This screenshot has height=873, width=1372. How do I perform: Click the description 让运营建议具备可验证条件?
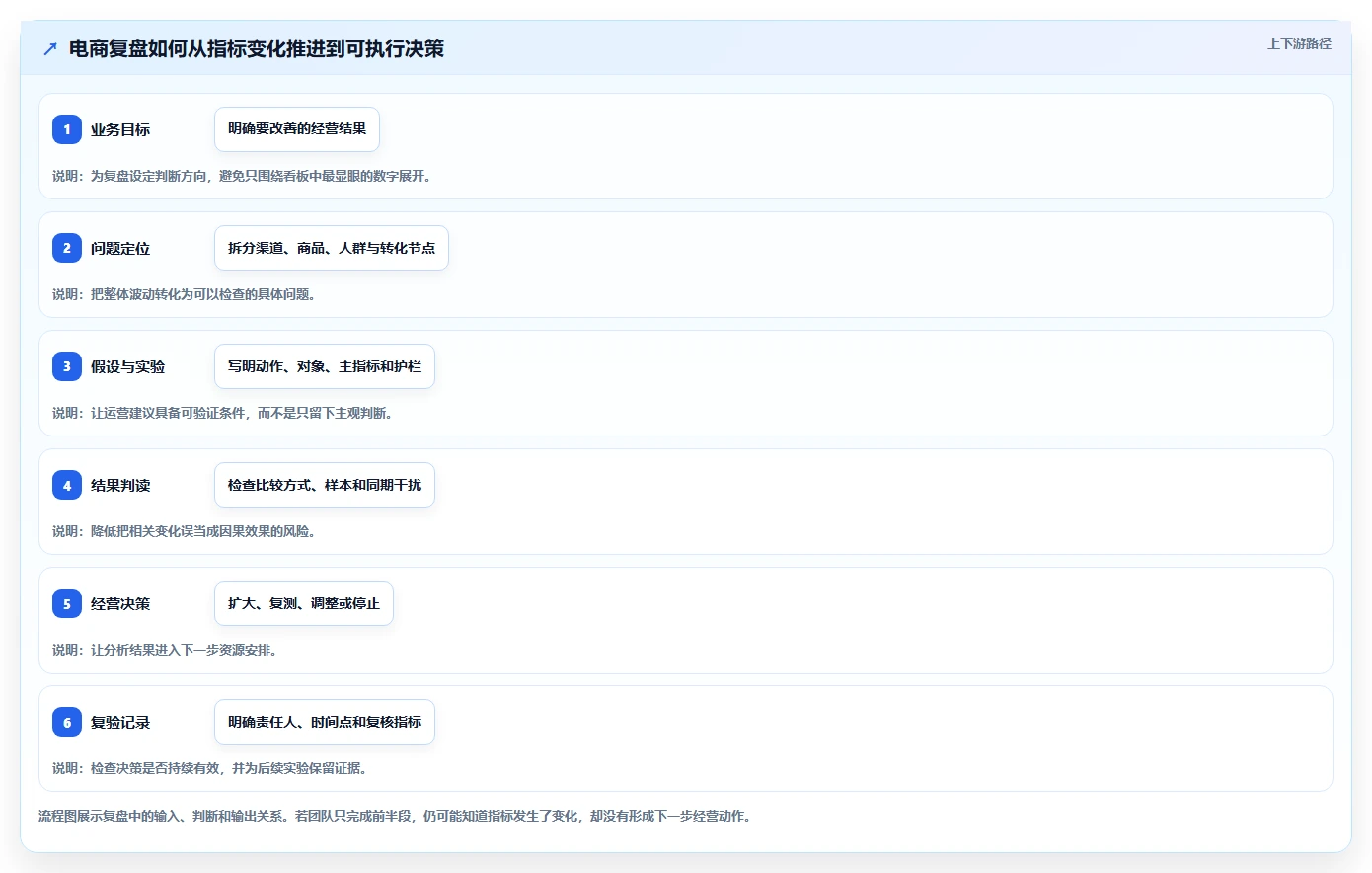[169, 413]
